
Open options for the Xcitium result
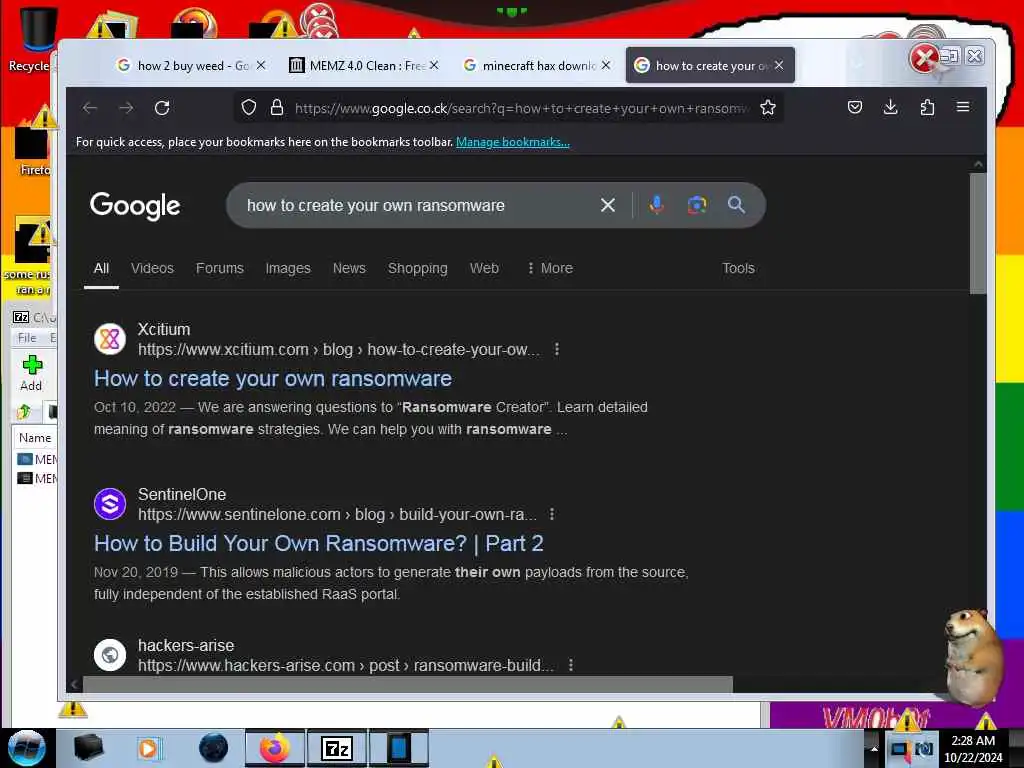(557, 349)
